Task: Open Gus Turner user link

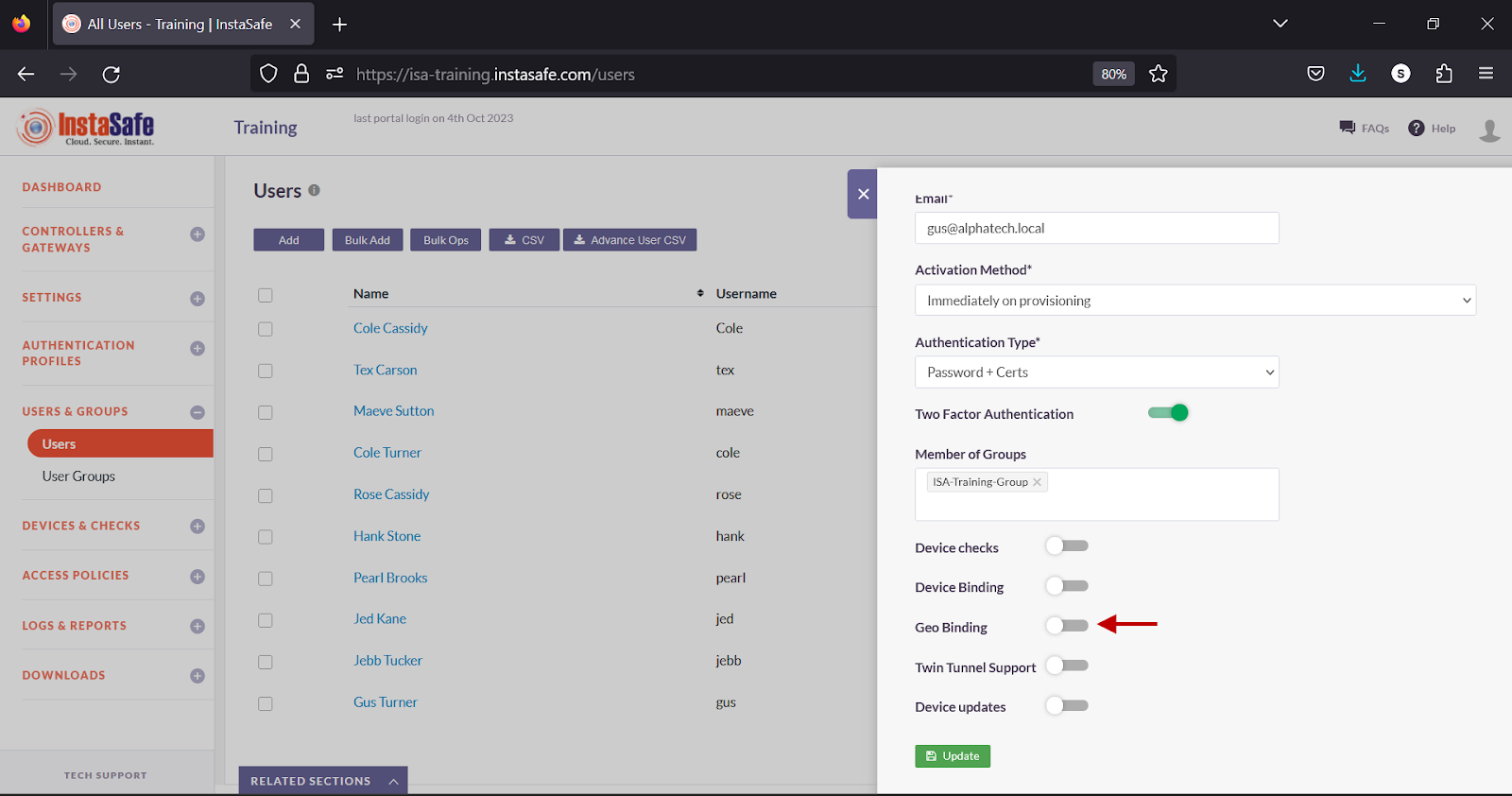Action: click(385, 702)
